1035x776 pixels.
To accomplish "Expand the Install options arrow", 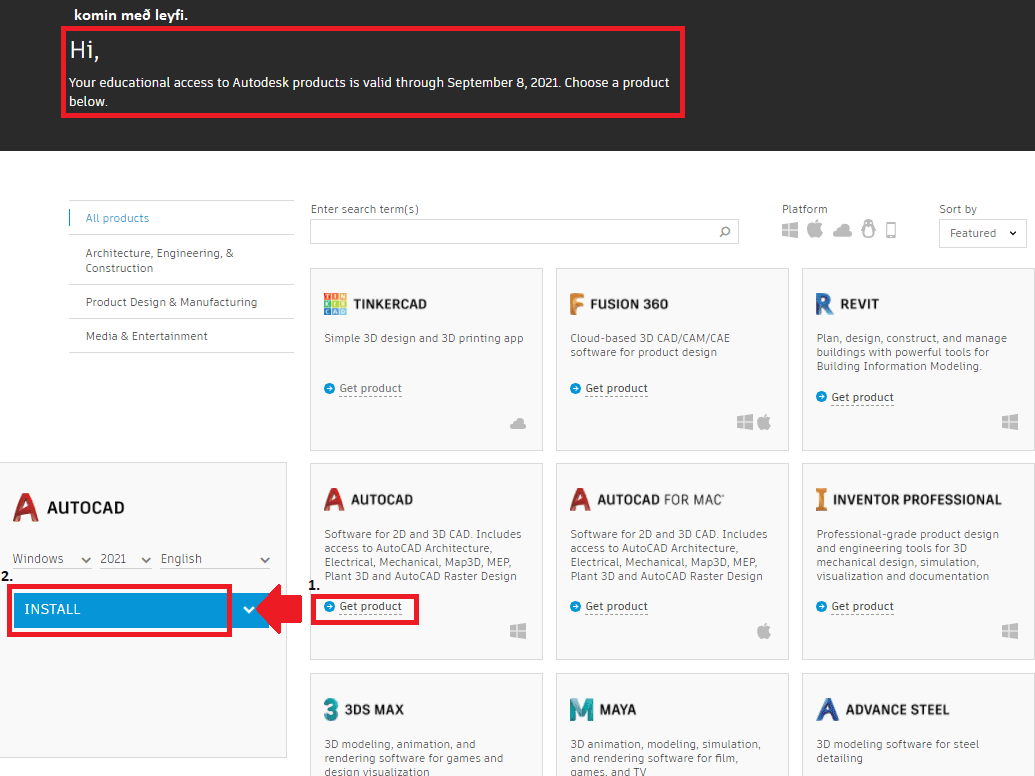I will (x=249, y=610).
